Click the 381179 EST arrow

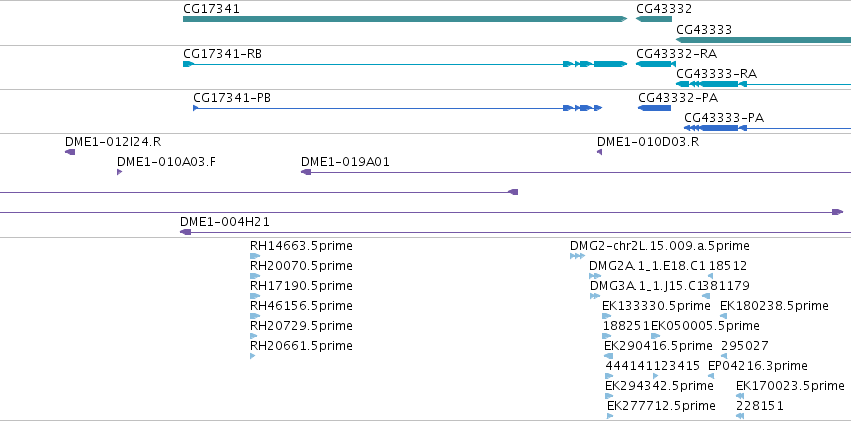click(x=706, y=296)
